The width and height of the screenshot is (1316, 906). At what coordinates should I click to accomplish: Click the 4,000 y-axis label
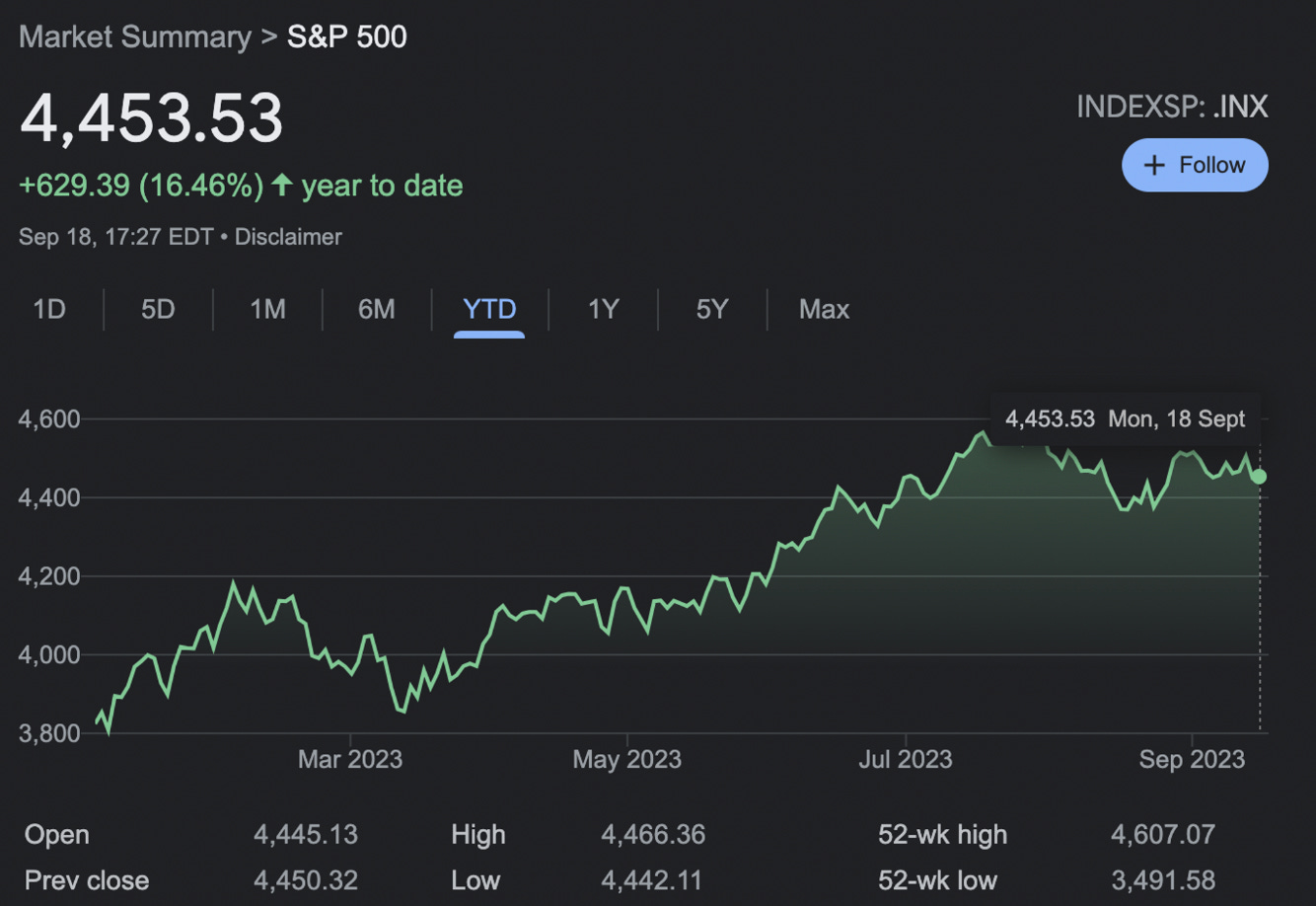48,655
